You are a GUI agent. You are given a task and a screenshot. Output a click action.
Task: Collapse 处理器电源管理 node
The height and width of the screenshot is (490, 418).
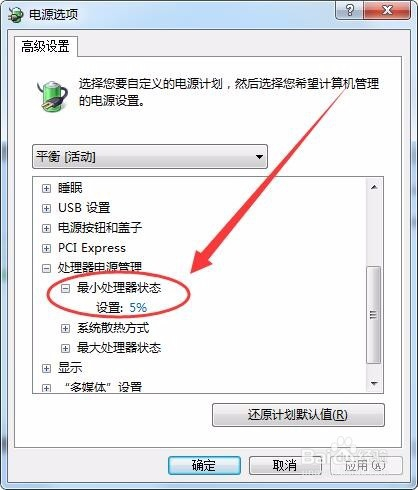pyautogui.click(x=46, y=268)
